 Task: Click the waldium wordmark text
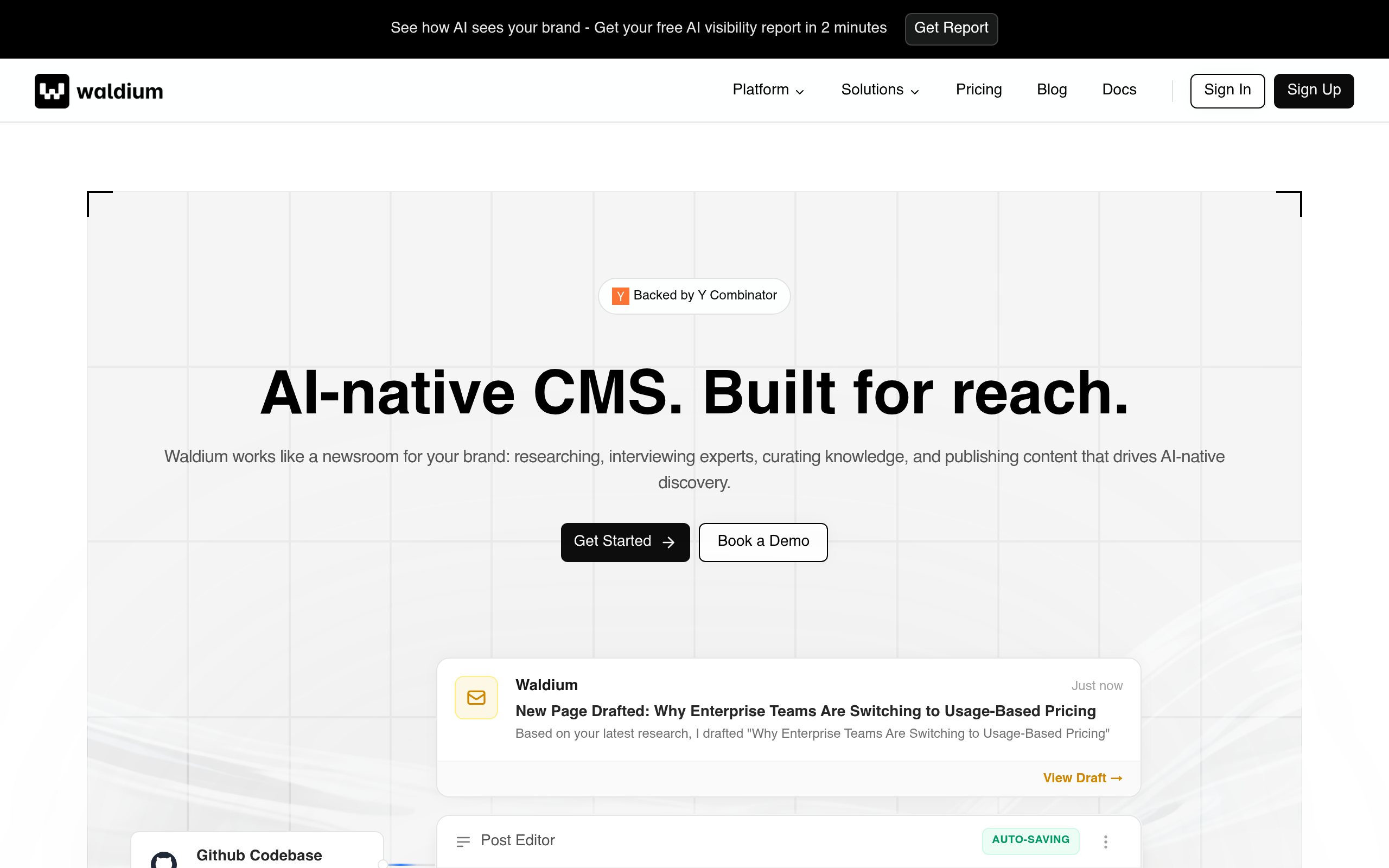pyautogui.click(x=120, y=91)
